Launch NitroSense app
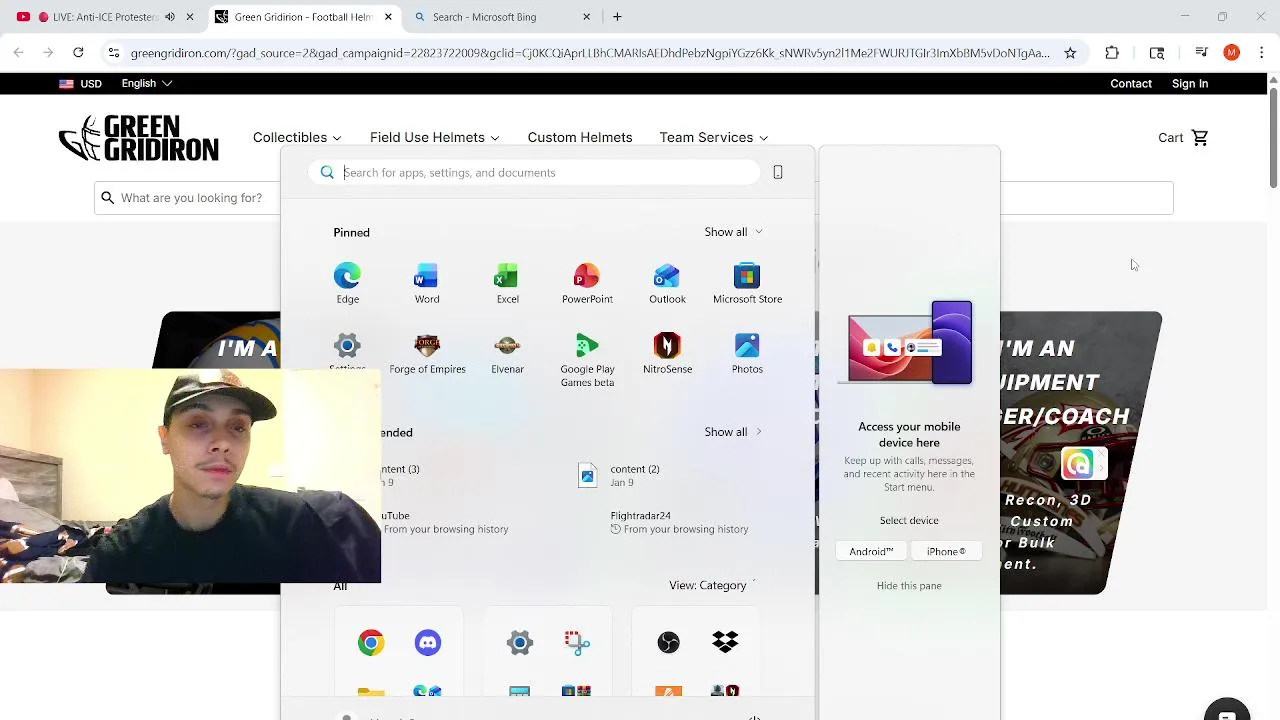The height and width of the screenshot is (720, 1280). click(x=667, y=354)
